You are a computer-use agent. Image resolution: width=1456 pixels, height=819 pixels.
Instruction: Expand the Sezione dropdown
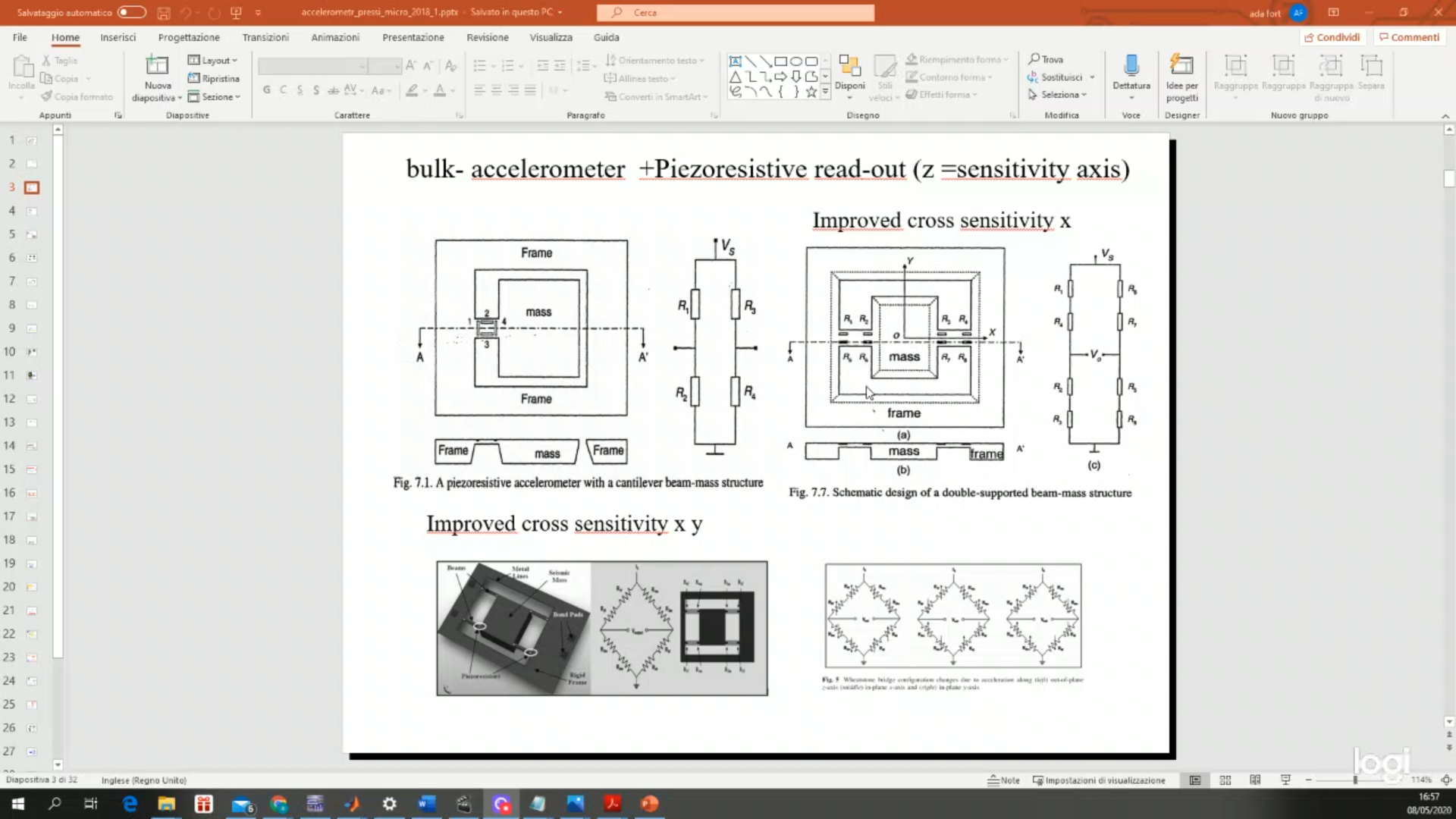pyautogui.click(x=215, y=96)
